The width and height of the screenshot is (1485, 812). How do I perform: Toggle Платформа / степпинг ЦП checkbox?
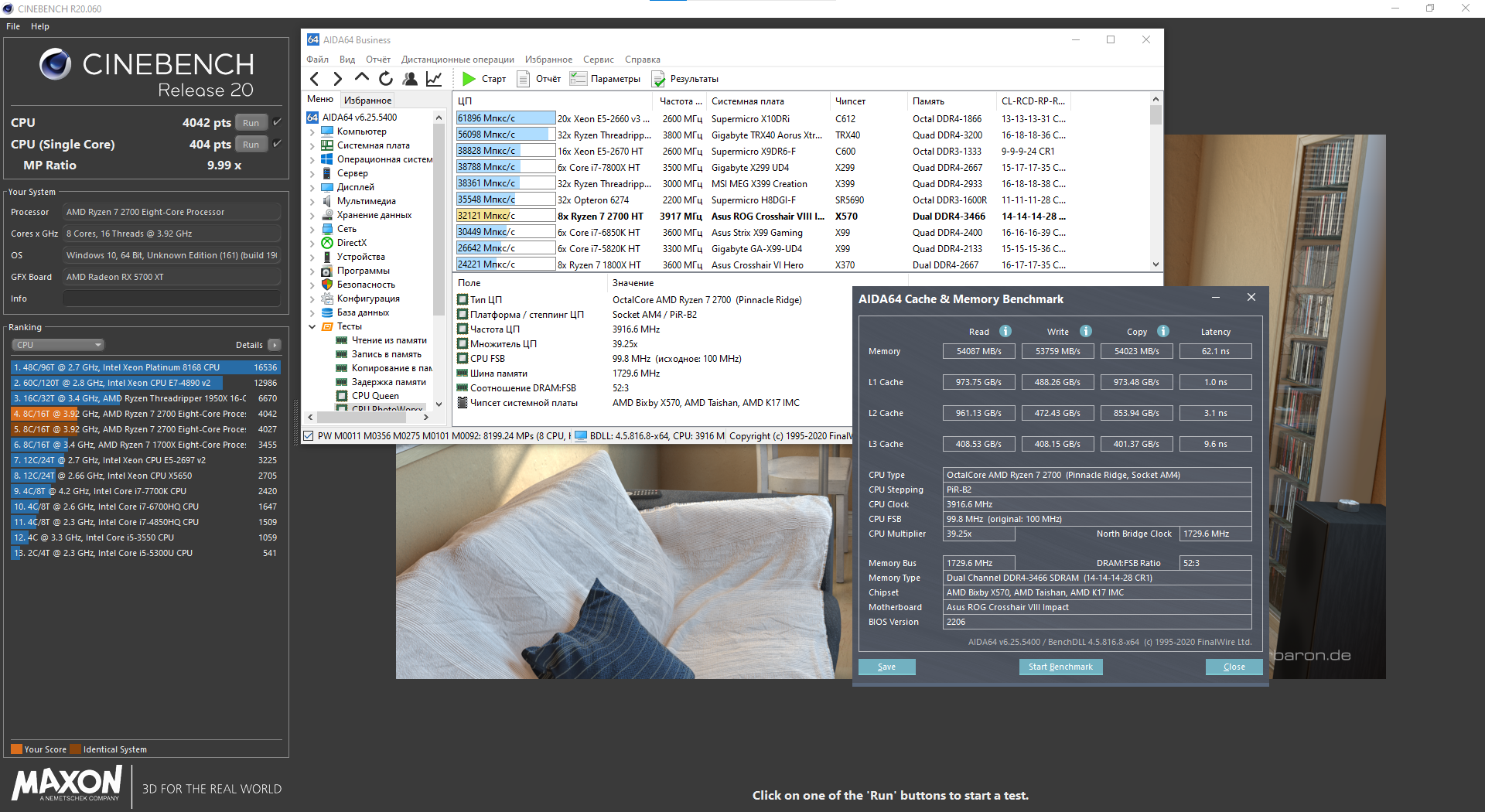coord(463,314)
